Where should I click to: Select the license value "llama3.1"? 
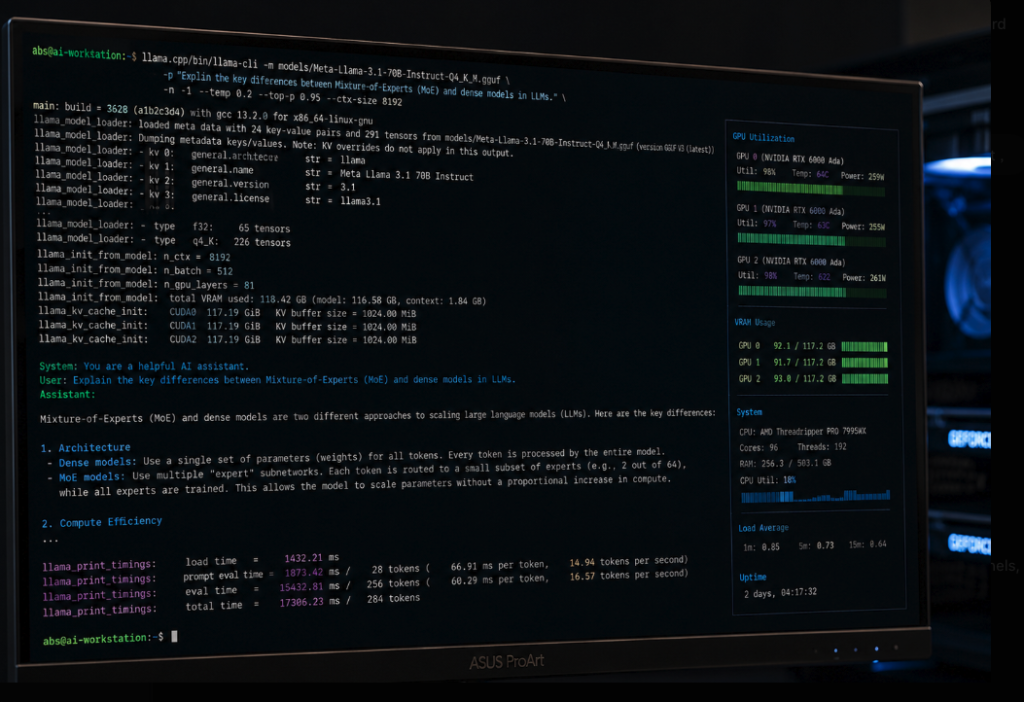[x=360, y=200]
